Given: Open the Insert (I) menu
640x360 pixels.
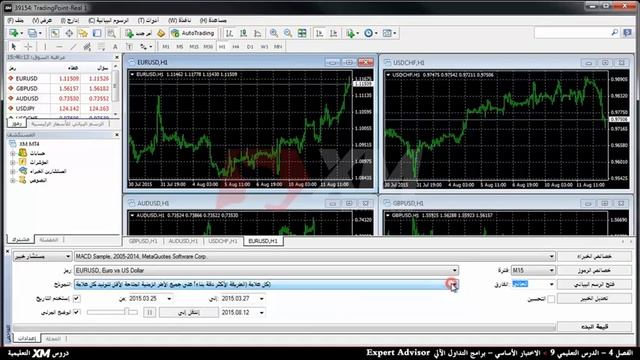Looking at the screenshot, I should [x=70, y=20].
